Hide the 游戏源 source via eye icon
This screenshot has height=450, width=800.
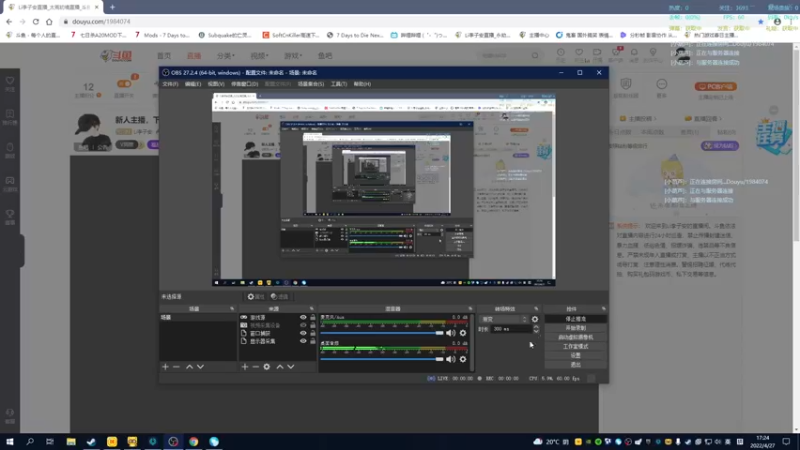click(x=303, y=317)
